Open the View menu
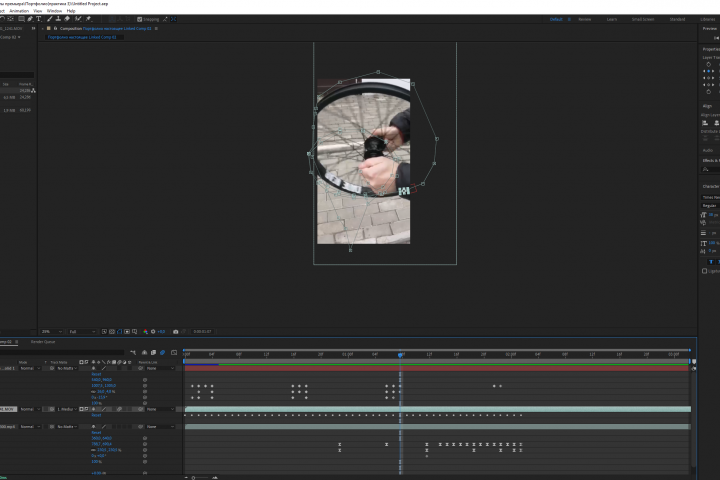The image size is (720, 480). click(x=38, y=11)
